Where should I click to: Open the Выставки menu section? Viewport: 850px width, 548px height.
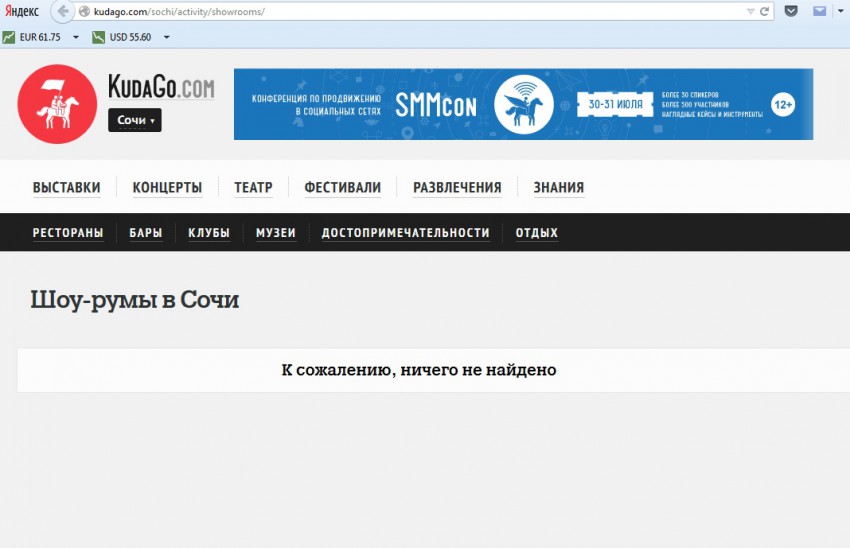(66, 187)
